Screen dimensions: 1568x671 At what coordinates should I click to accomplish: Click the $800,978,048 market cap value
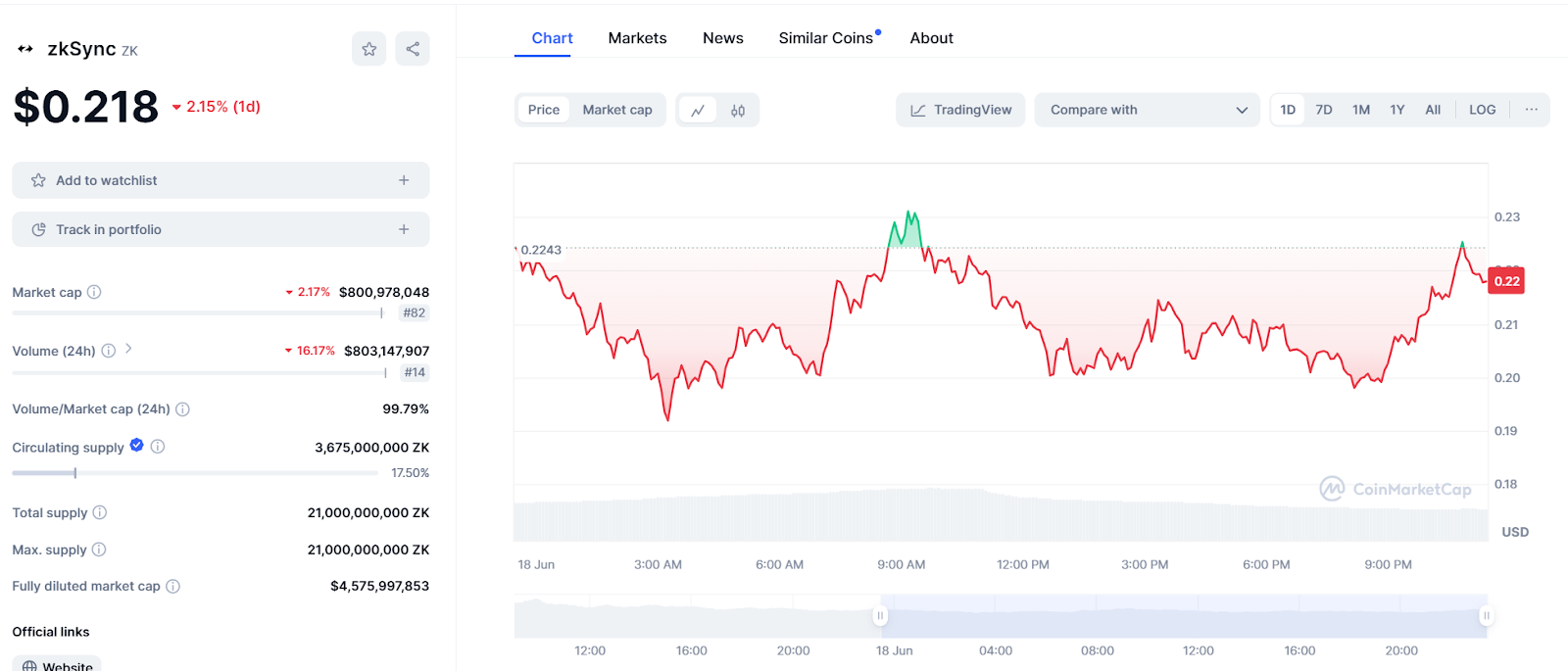click(384, 292)
